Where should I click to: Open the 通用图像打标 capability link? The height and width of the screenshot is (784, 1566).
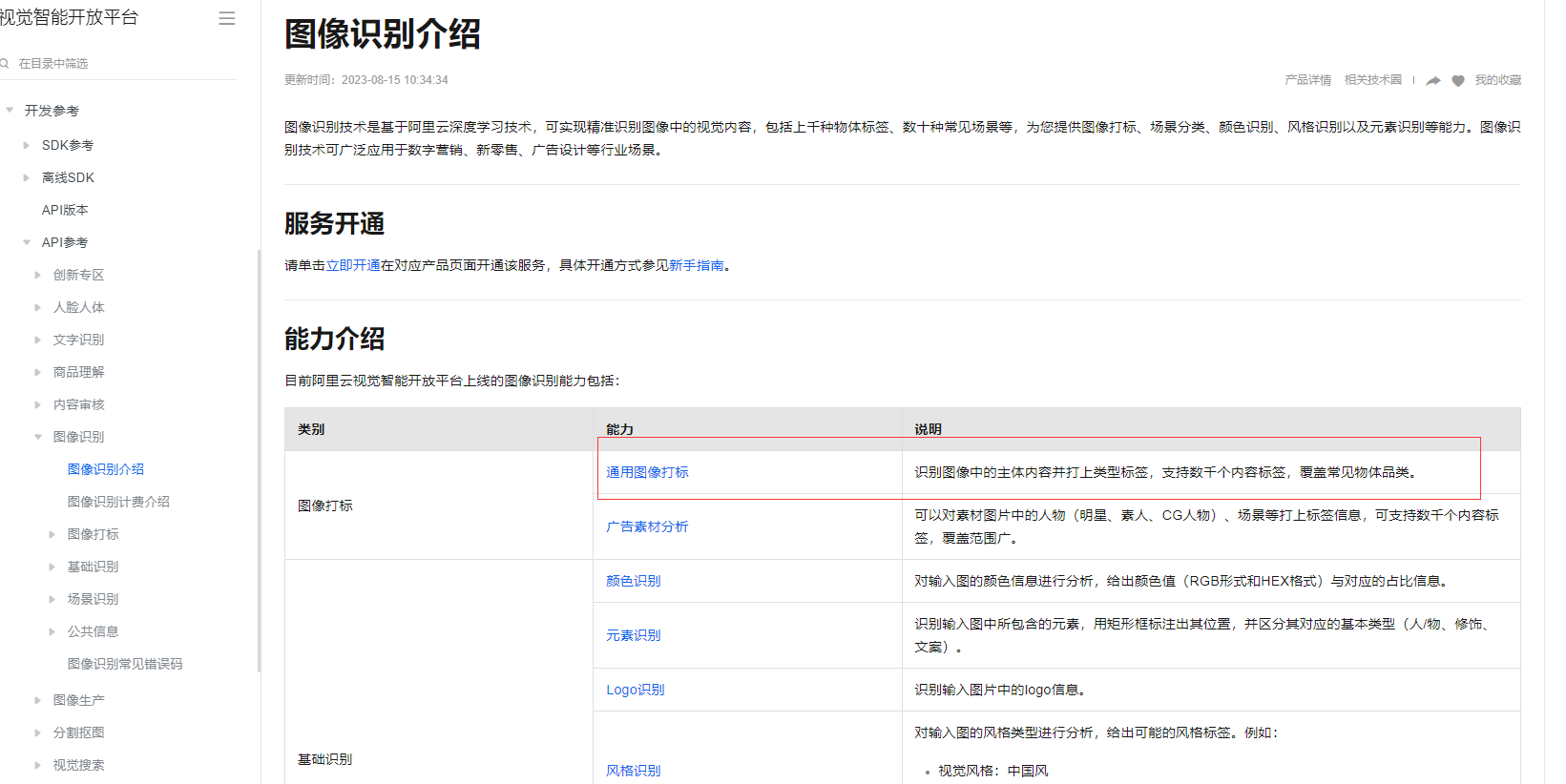click(x=647, y=472)
